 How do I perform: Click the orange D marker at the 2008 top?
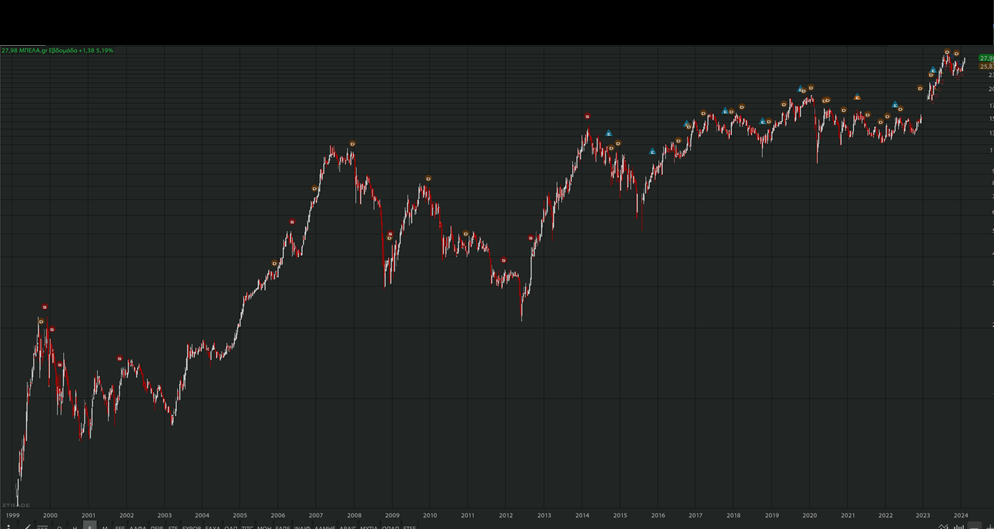pos(352,144)
